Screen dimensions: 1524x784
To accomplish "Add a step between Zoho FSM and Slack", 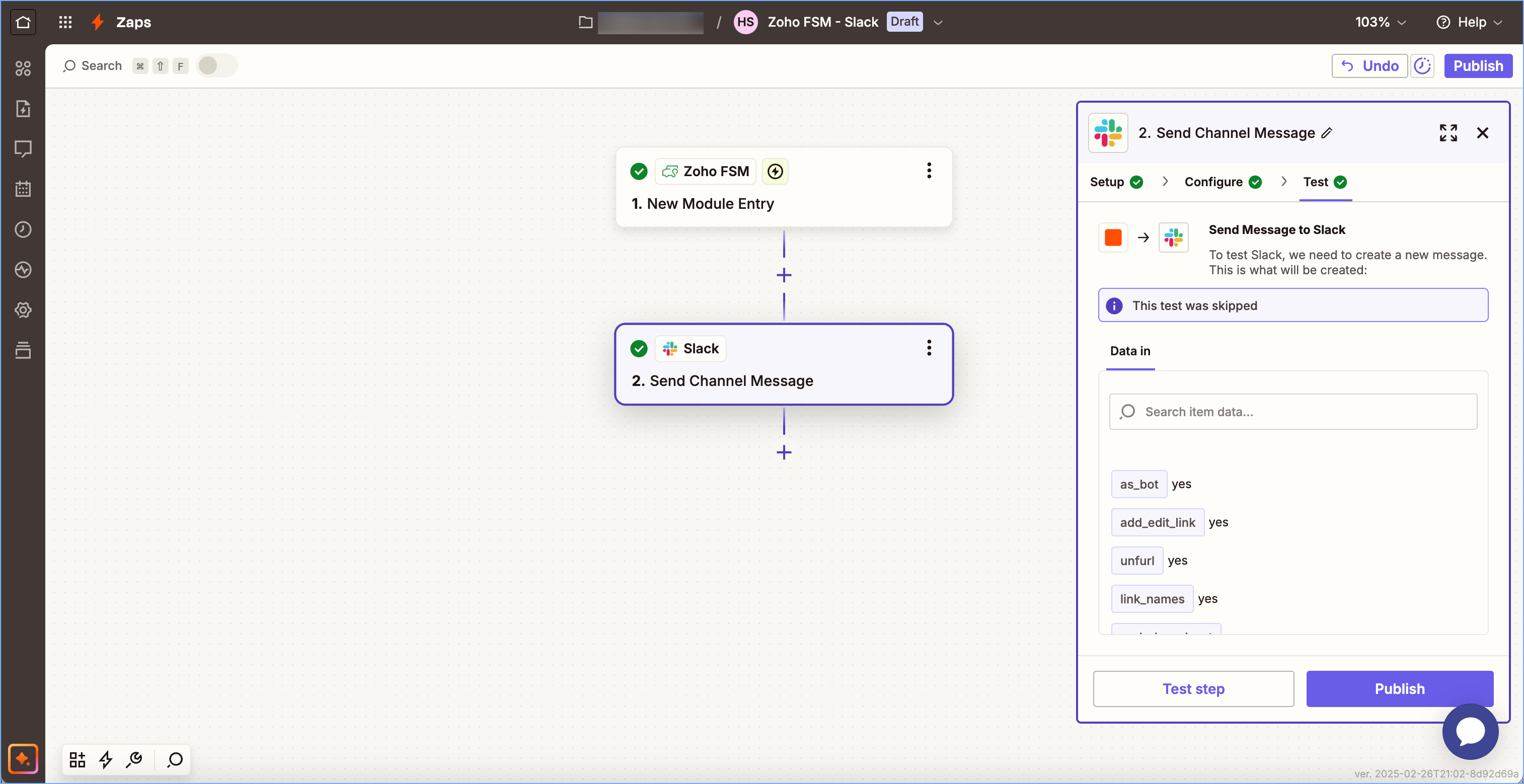I will click(784, 275).
